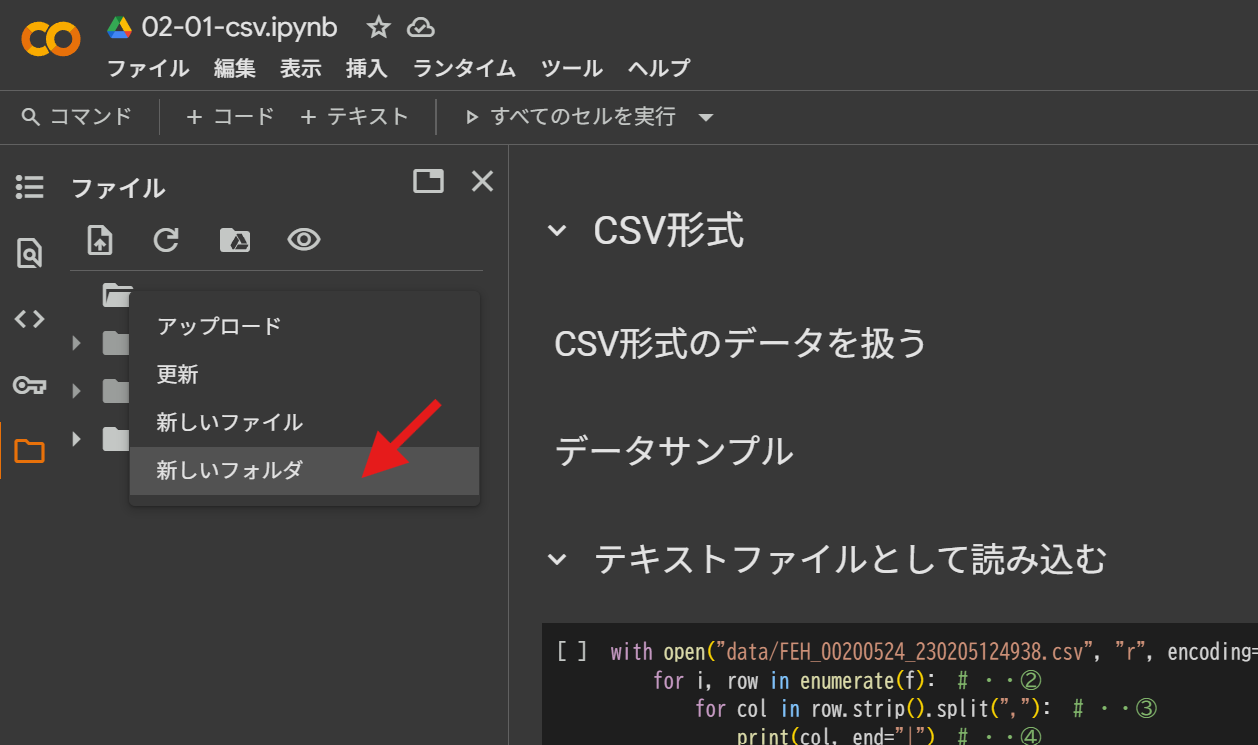Select 新しいフォルダ from the context menu
The image size is (1258, 745).
[229, 470]
